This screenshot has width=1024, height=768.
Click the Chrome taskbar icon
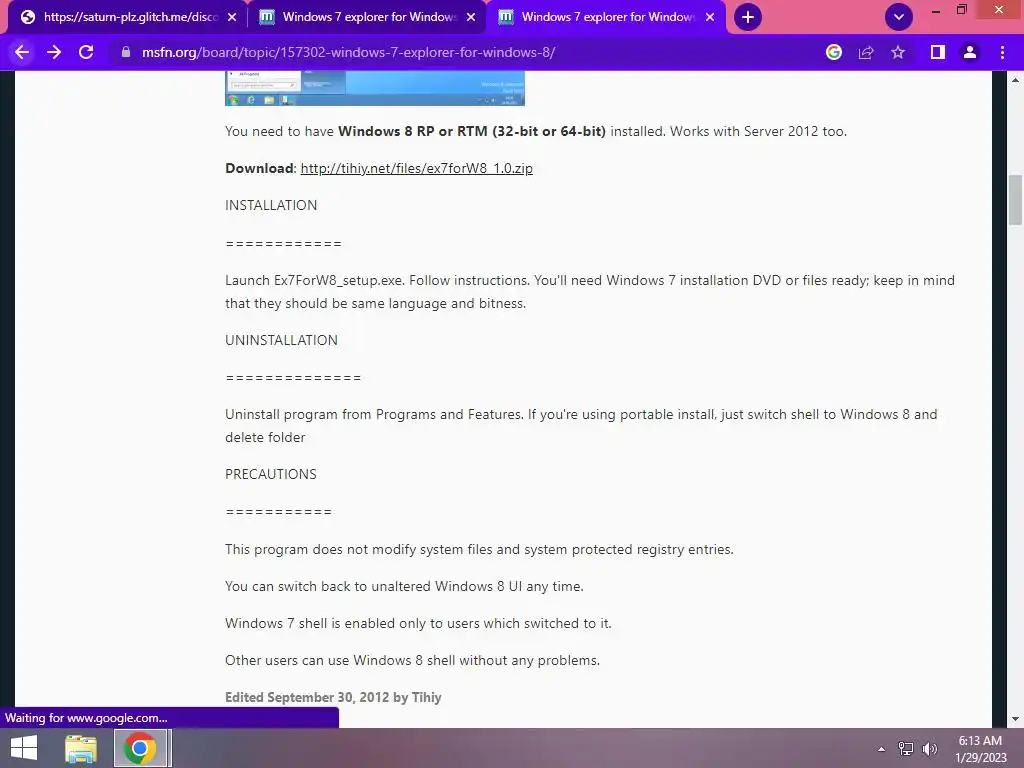click(x=140, y=748)
